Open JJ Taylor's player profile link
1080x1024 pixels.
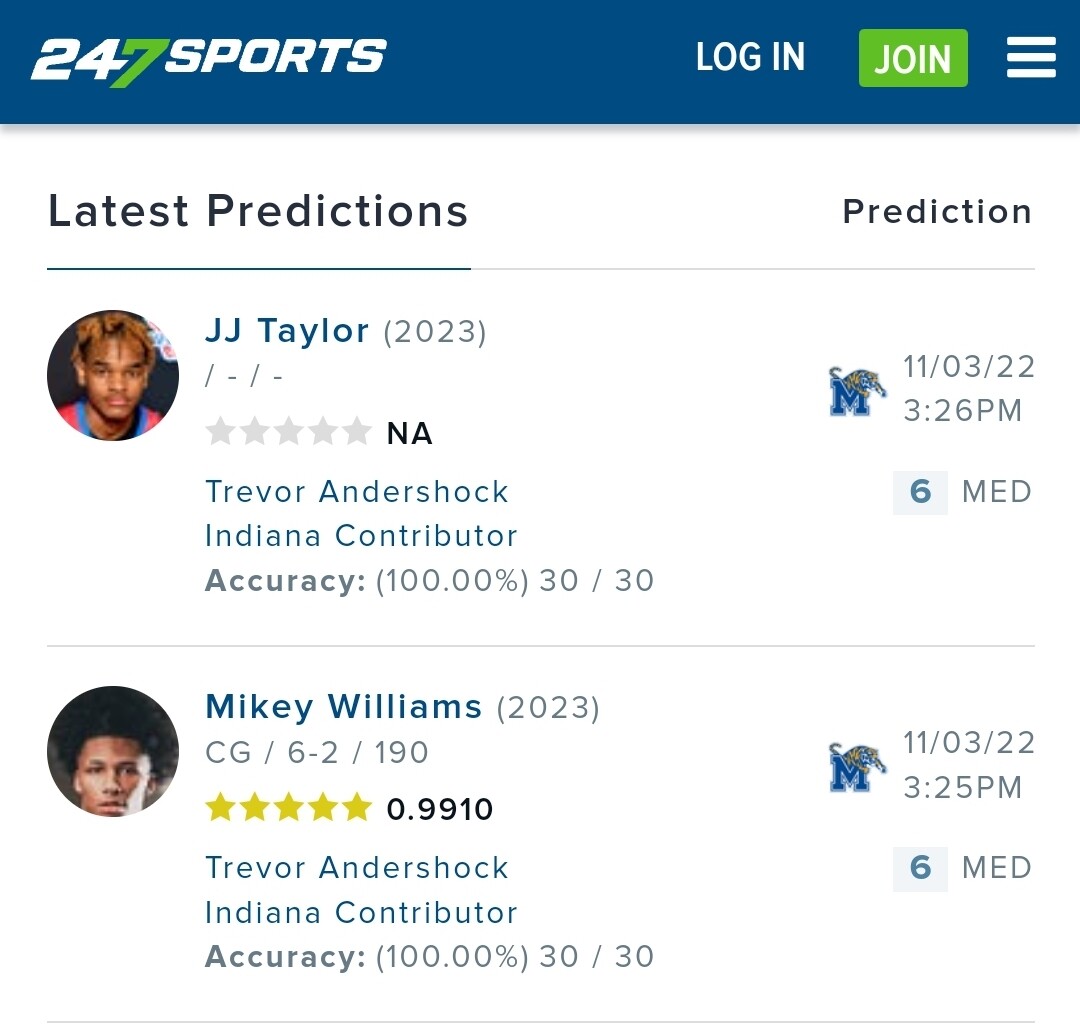tap(287, 331)
